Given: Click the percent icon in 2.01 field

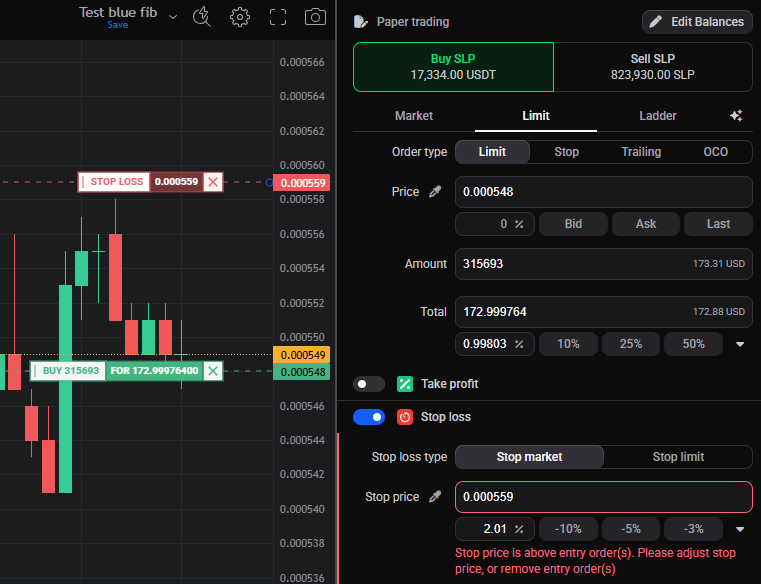Looking at the screenshot, I should (x=519, y=529).
